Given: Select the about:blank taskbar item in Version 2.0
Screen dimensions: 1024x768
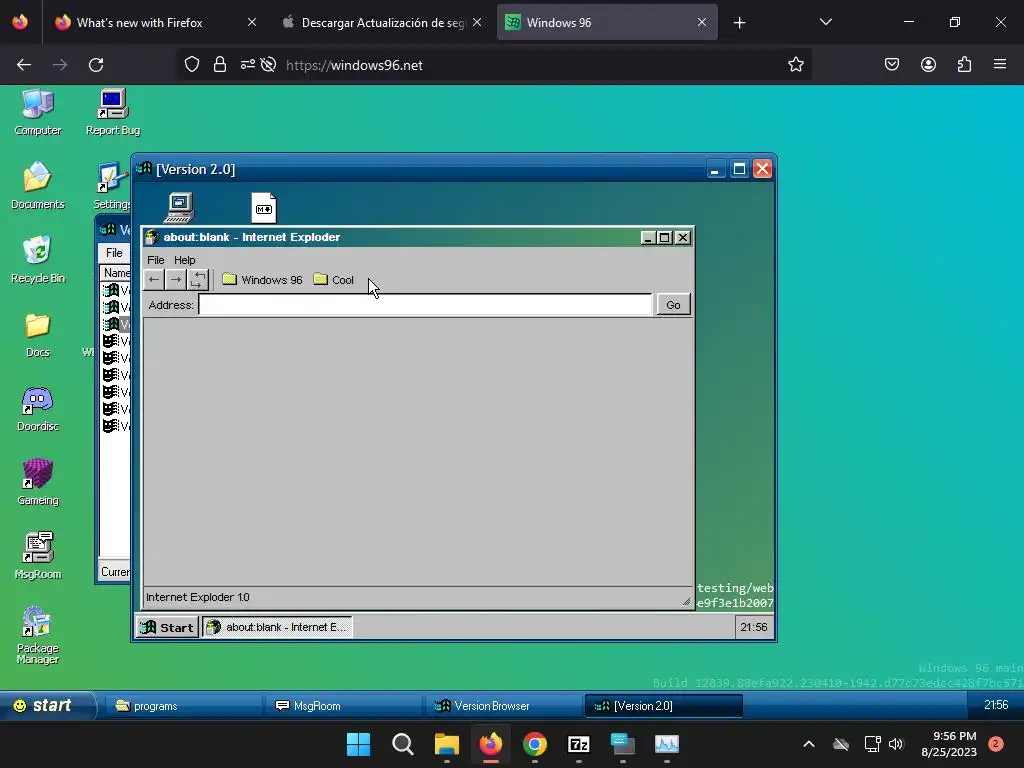Looking at the screenshot, I should pyautogui.click(x=278, y=627).
